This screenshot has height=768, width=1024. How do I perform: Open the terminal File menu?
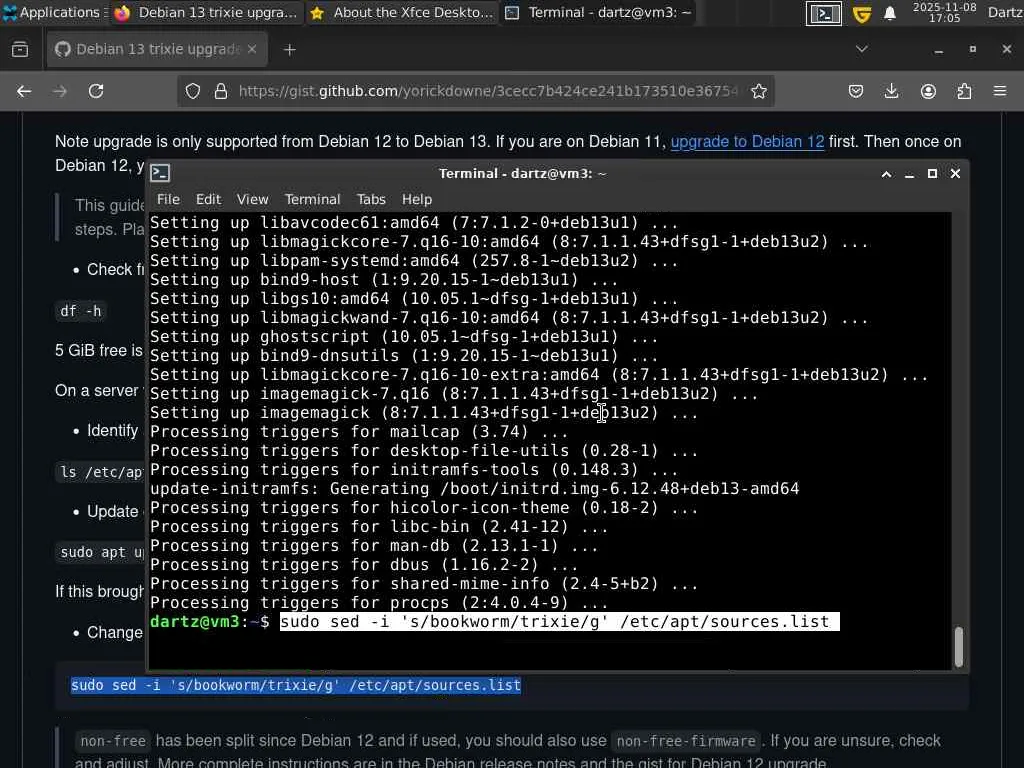168,199
